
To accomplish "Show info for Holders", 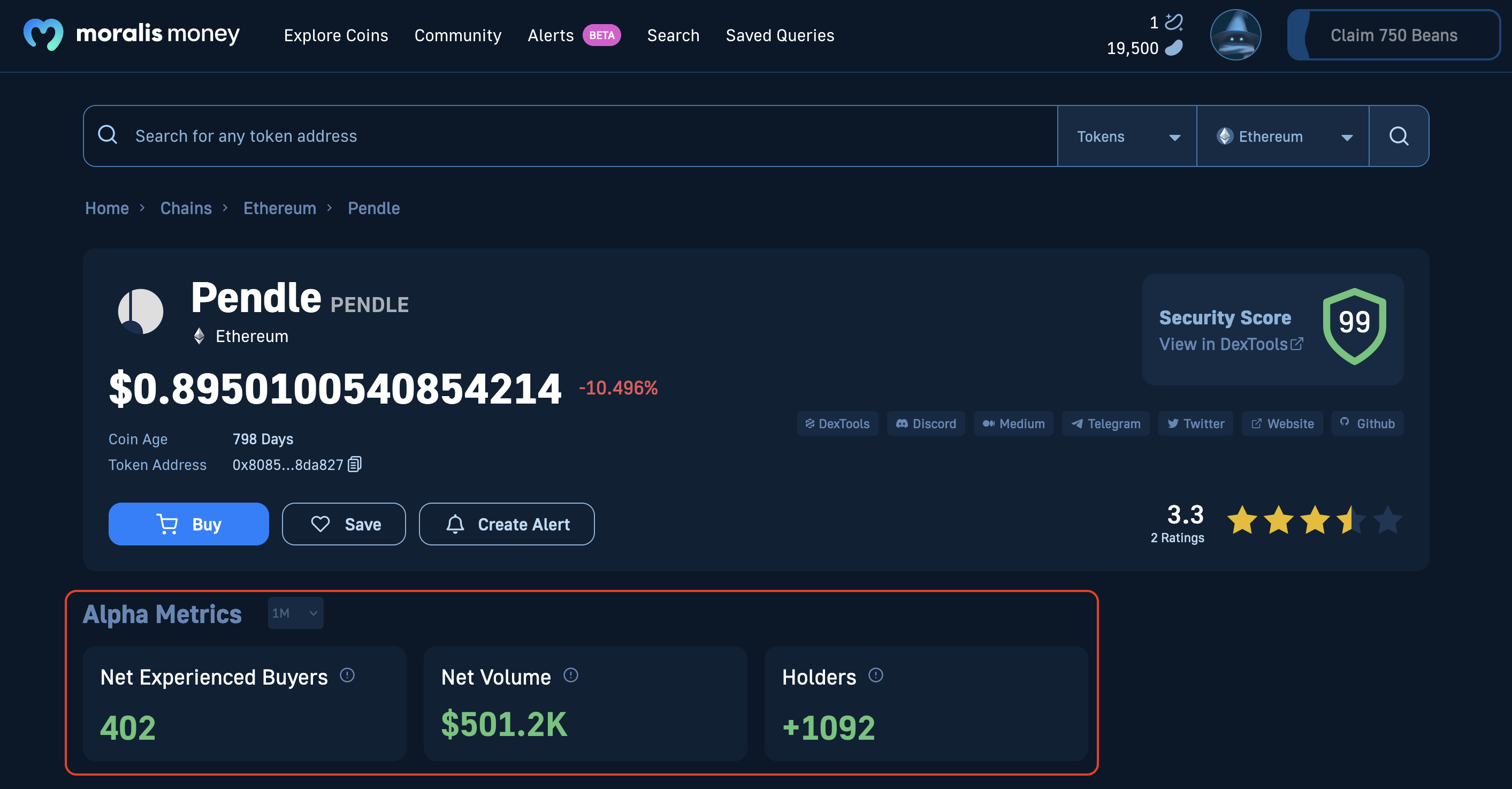I will 875,675.
